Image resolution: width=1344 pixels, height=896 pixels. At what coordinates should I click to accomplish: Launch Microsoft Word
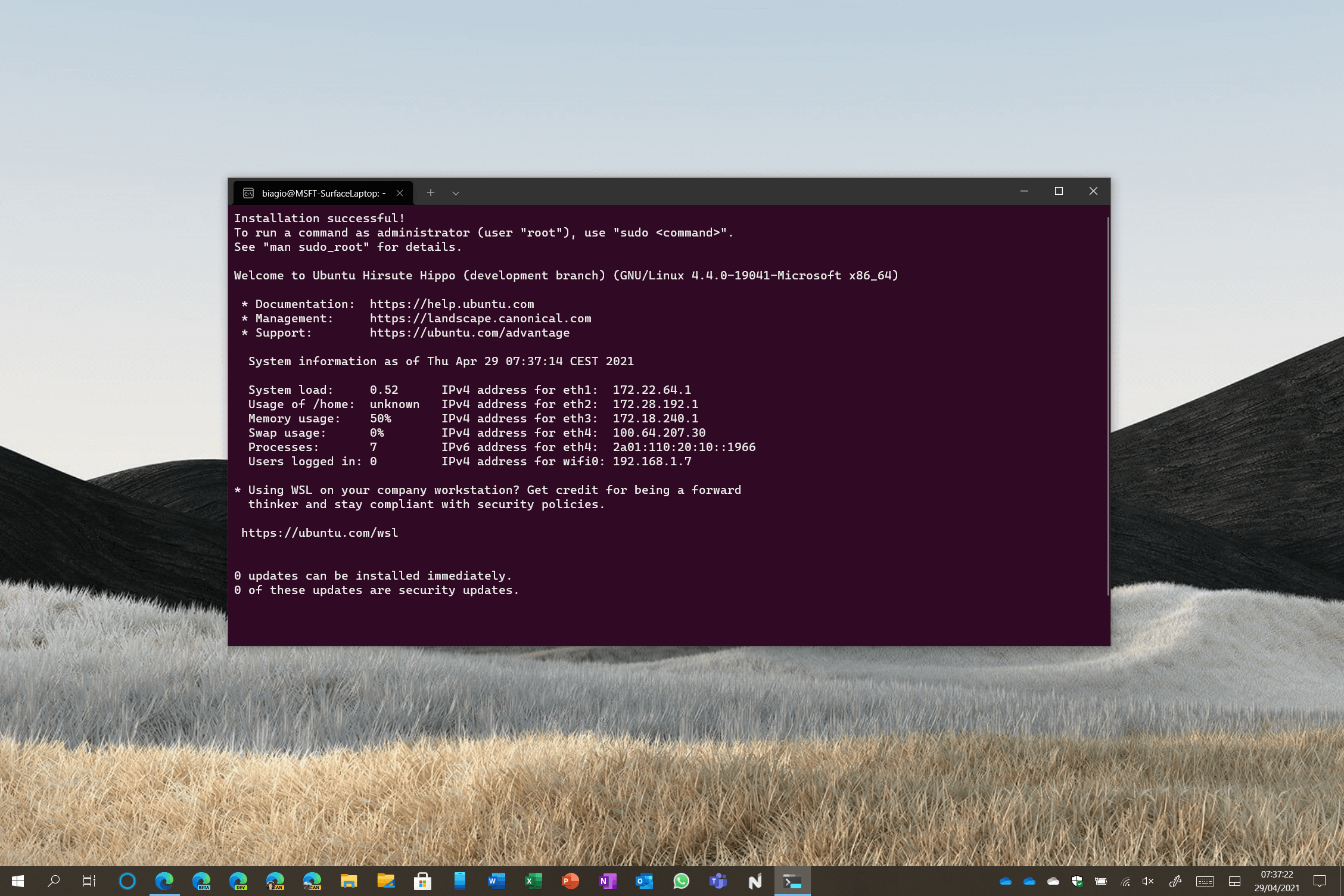[x=497, y=881]
